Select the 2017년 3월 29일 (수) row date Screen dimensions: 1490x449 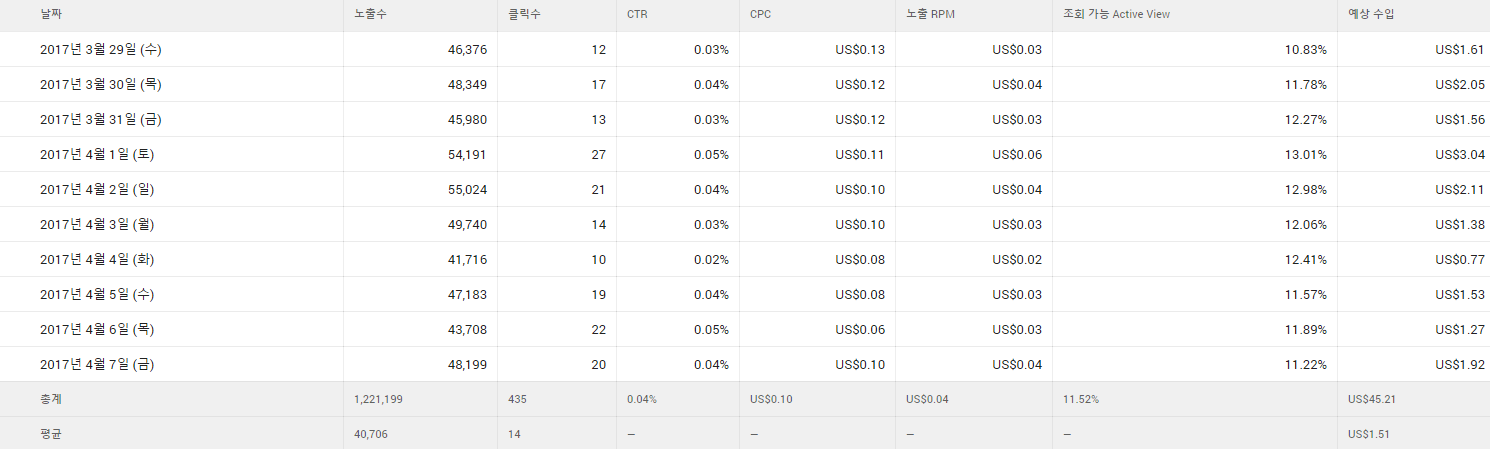[100, 50]
